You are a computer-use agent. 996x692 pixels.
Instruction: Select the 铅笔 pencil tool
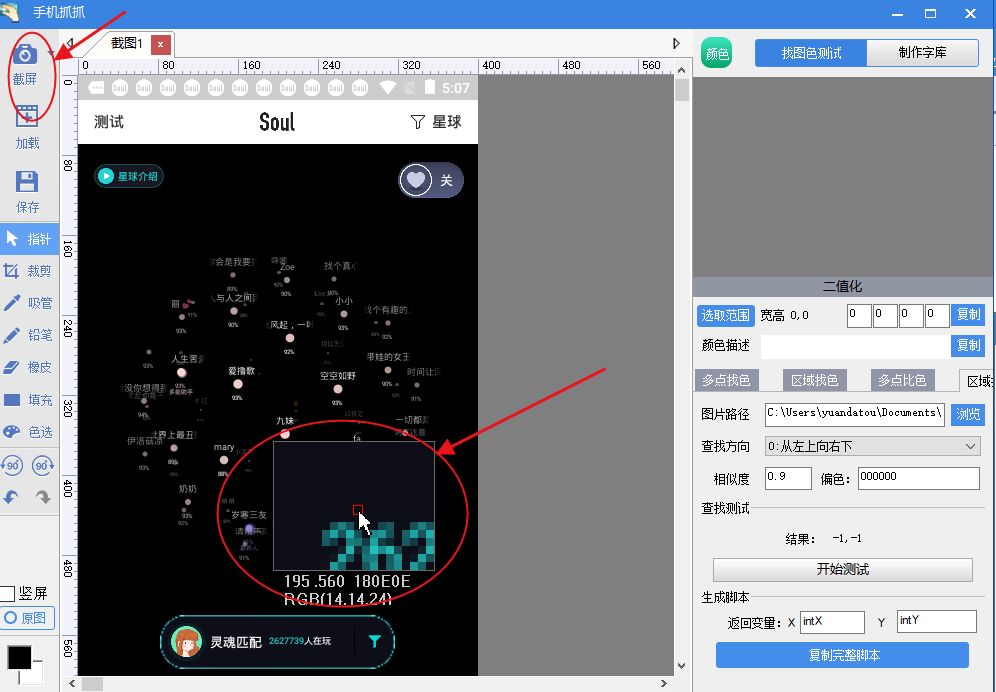coord(29,335)
